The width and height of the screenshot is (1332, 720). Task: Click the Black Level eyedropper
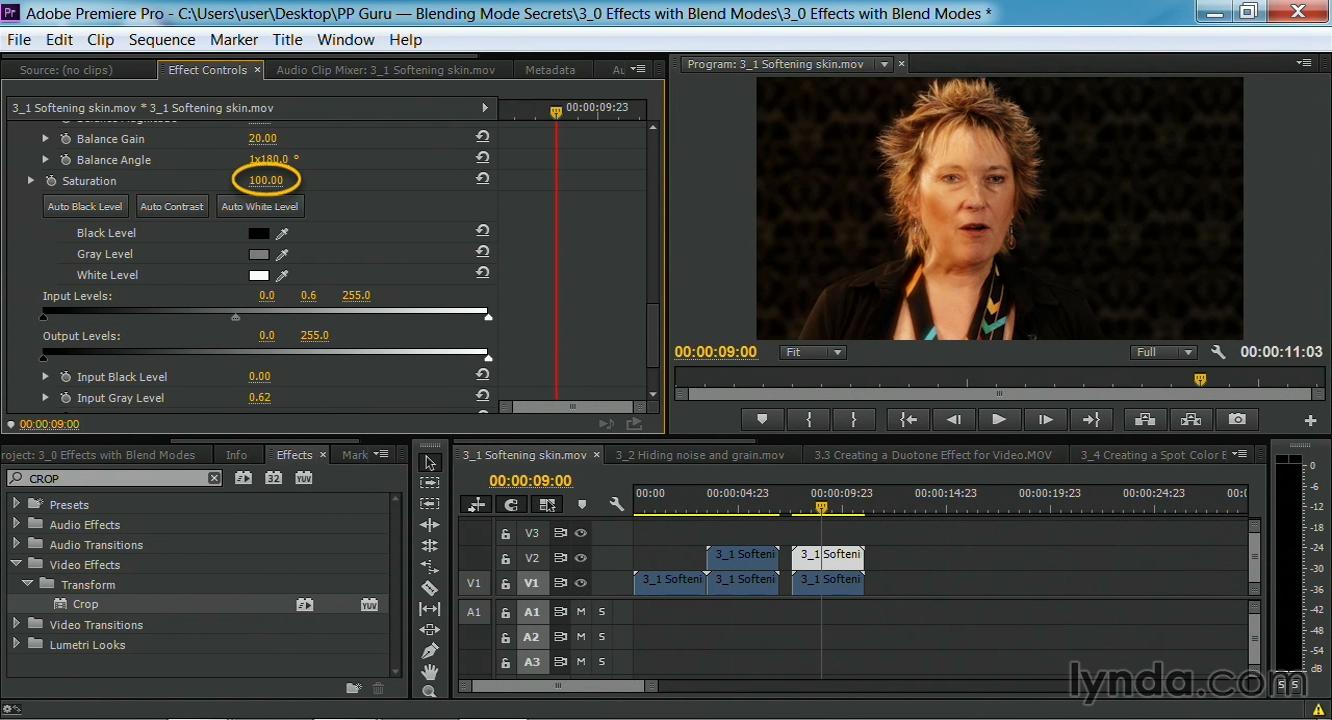(x=282, y=233)
